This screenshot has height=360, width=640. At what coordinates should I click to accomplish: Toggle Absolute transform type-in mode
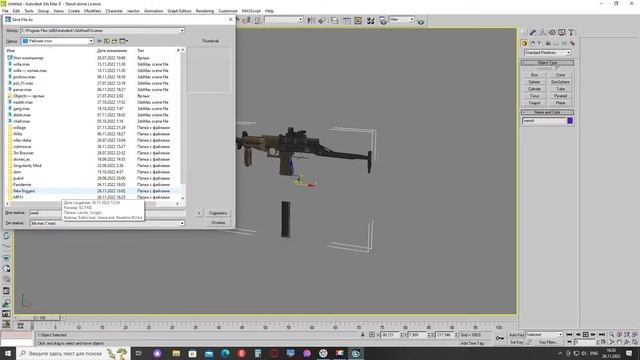371,335
